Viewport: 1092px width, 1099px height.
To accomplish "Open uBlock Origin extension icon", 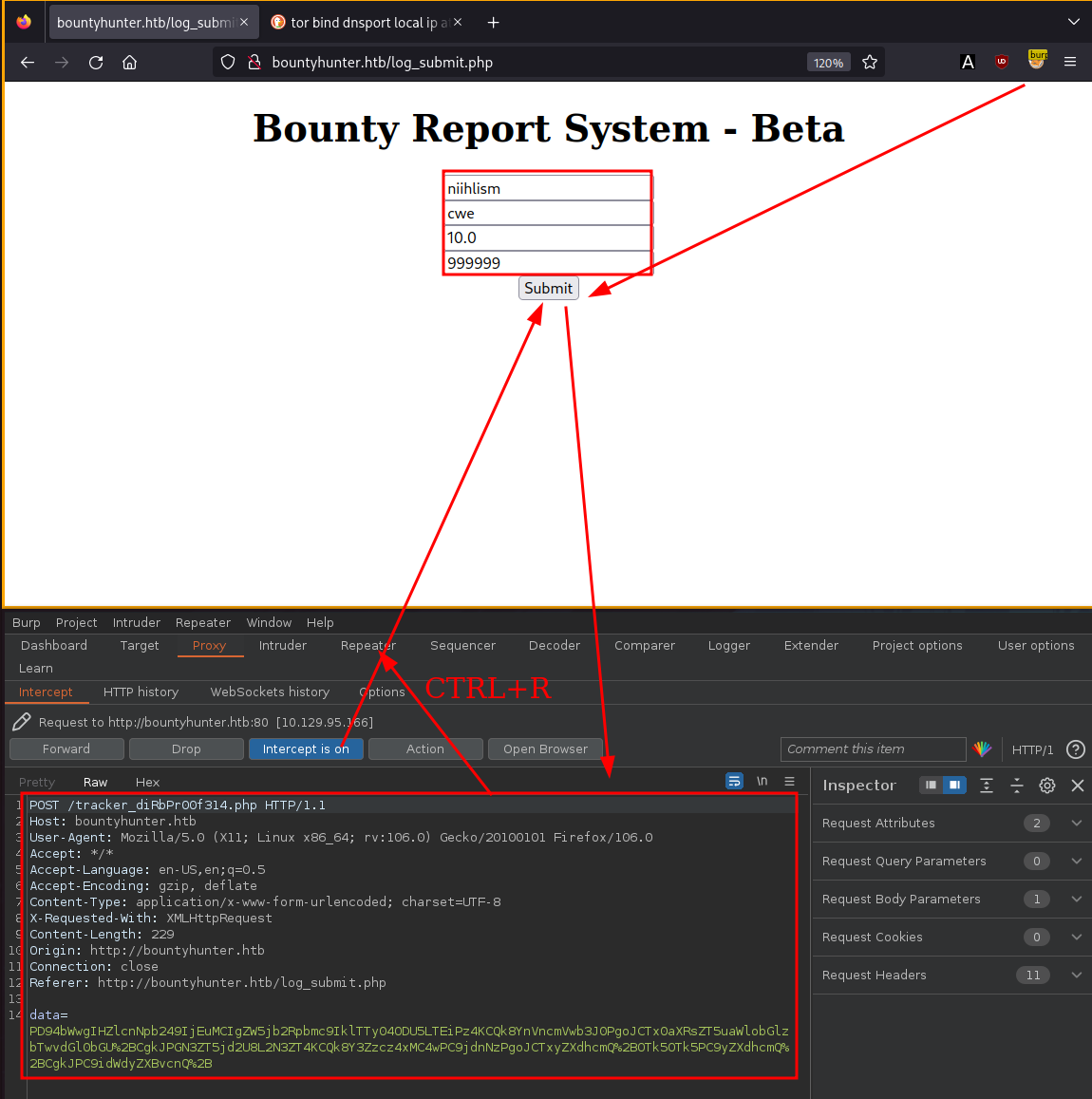I will pos(1002,62).
